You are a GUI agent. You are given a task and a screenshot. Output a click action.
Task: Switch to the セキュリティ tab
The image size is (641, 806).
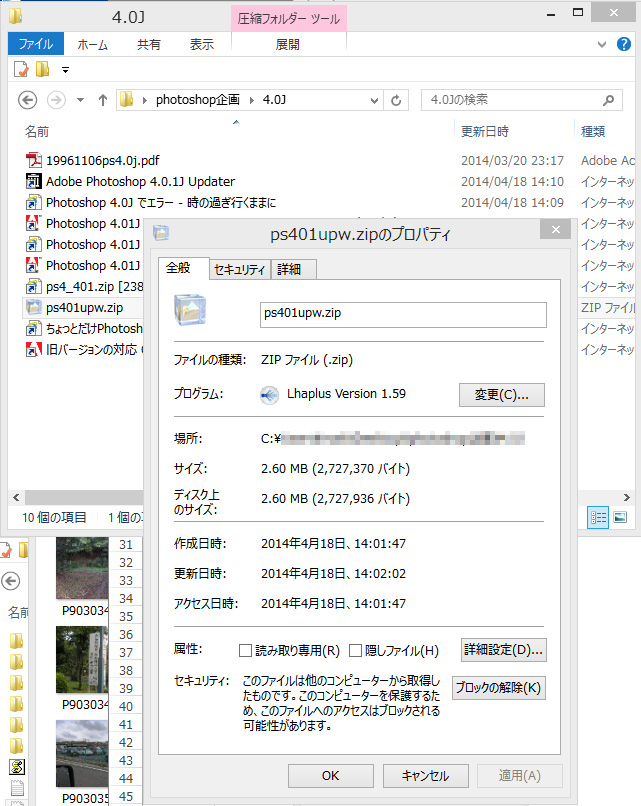(240, 269)
